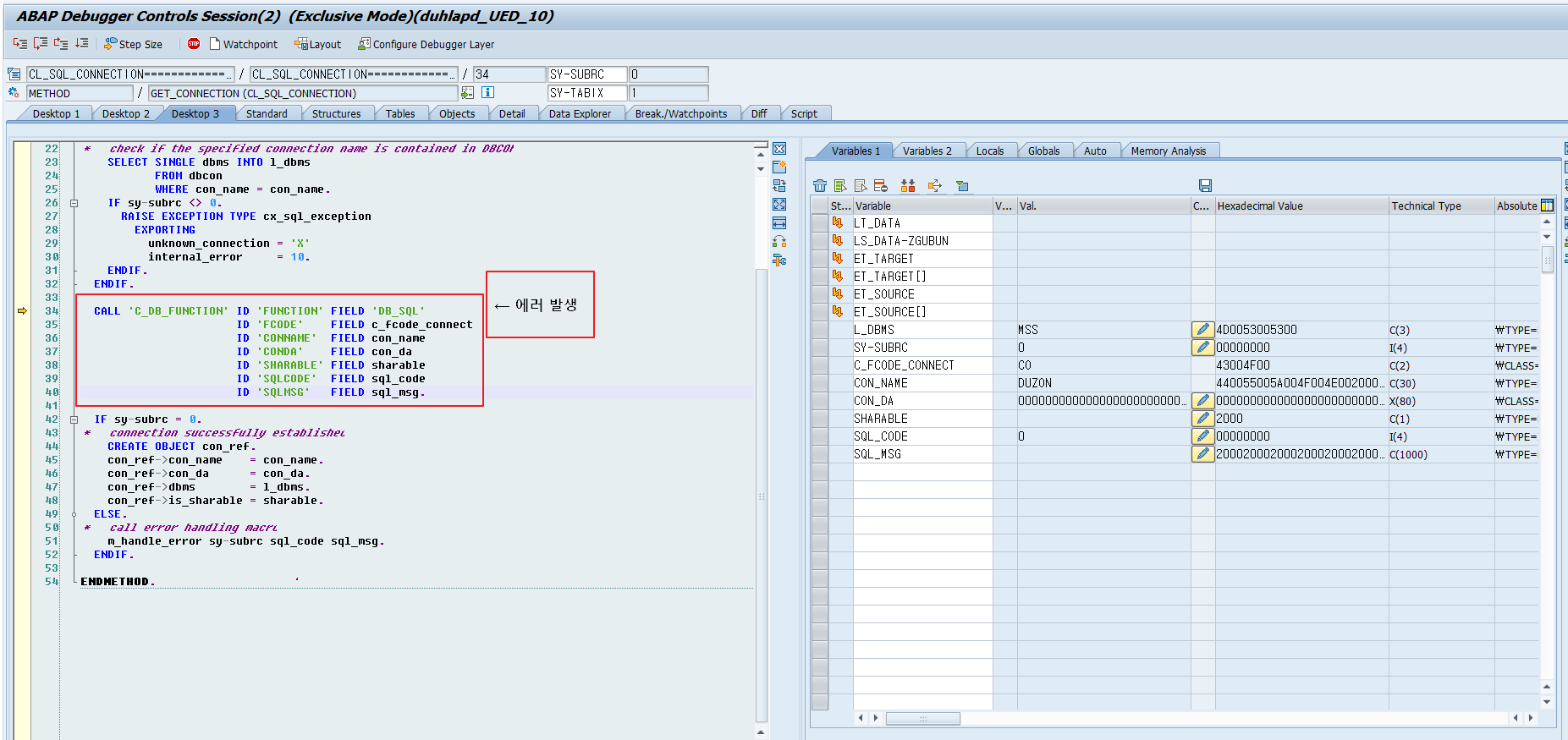Click the Return (step out) icon
Image resolution: width=1568 pixels, height=740 pixels.
(61, 43)
